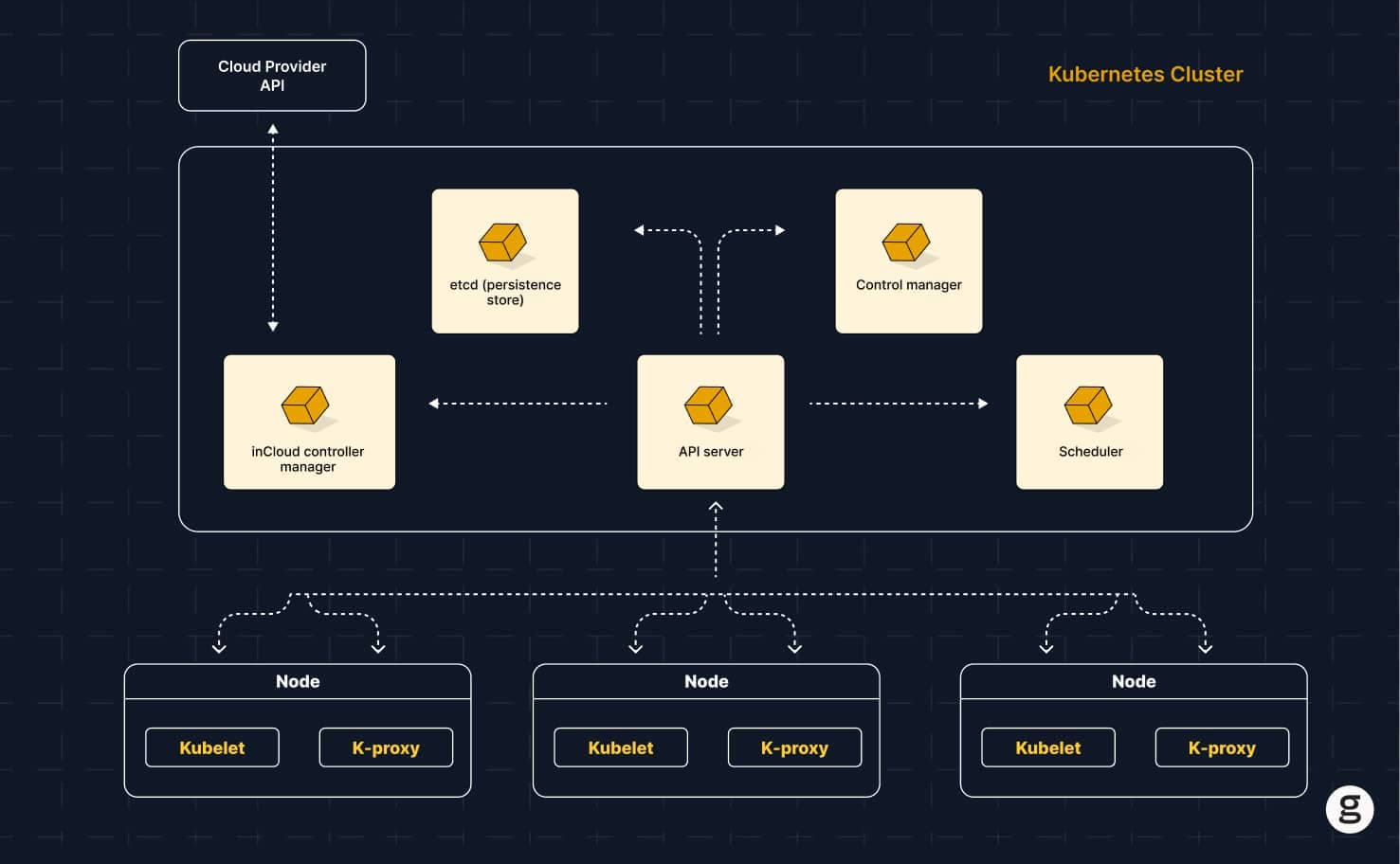Click the Kubelet box in right Node
Viewport: 1400px width, 864px height.
(x=1048, y=747)
